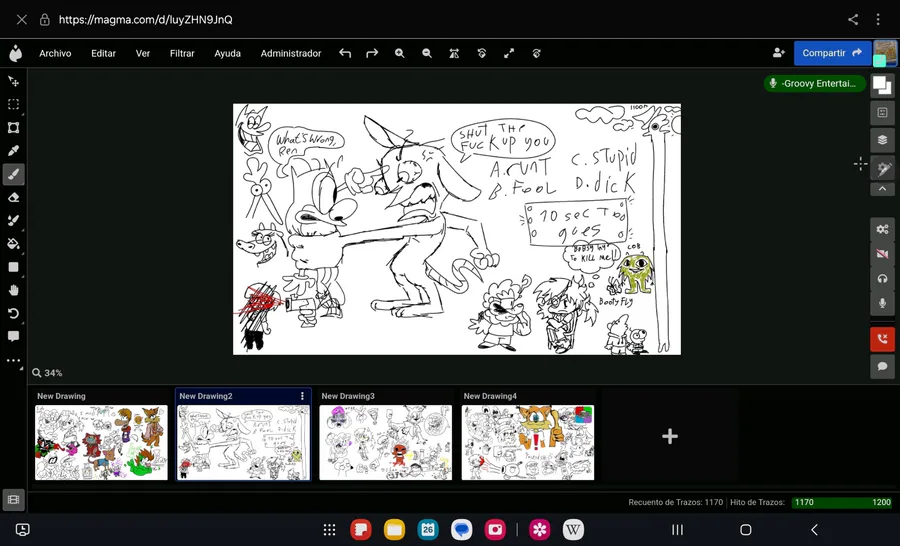Open voice chat settings gears icon
This screenshot has width=900, height=546.
tap(883, 229)
